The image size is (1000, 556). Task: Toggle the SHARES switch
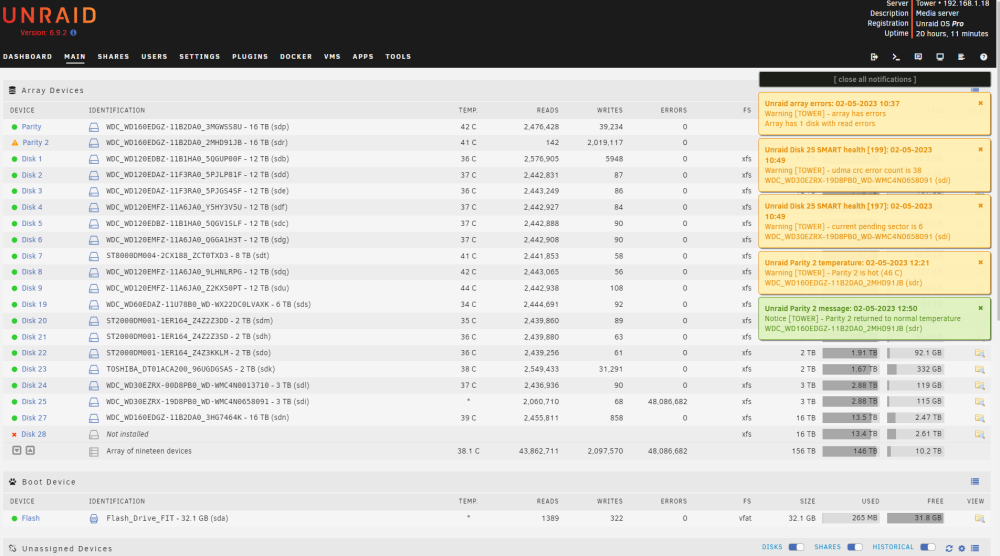click(855, 547)
